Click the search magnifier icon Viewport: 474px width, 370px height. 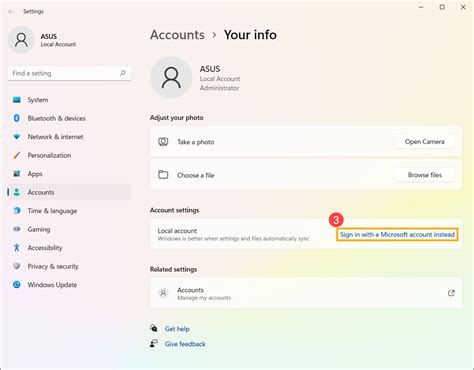point(123,73)
